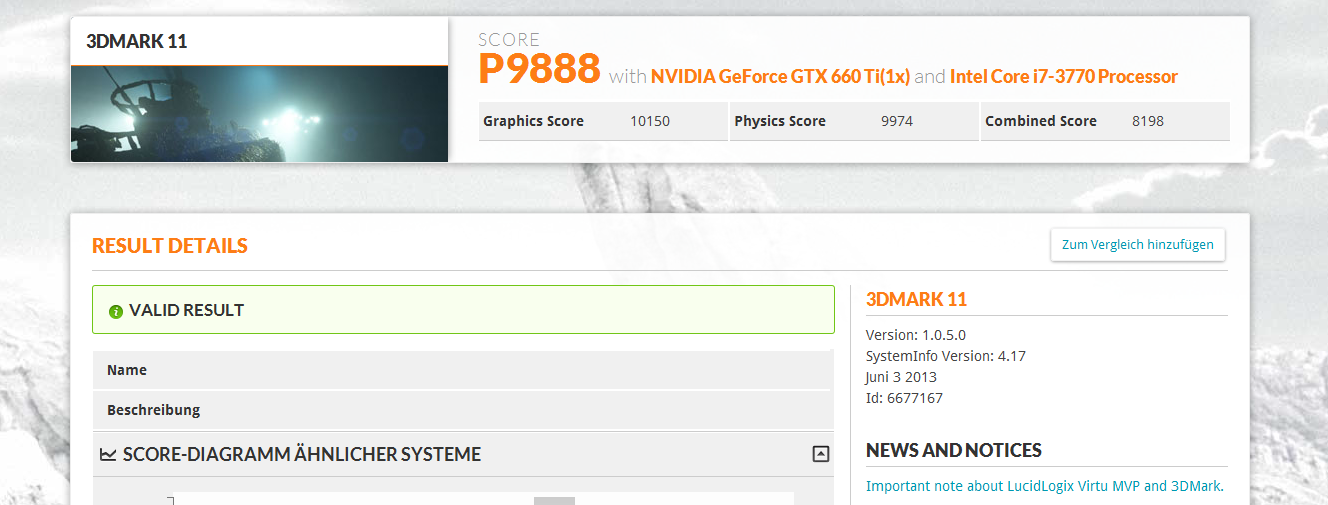Click 'SystemInfo Version: 4.17' text
Image resolution: width=1328 pixels, height=505 pixels.
point(946,356)
